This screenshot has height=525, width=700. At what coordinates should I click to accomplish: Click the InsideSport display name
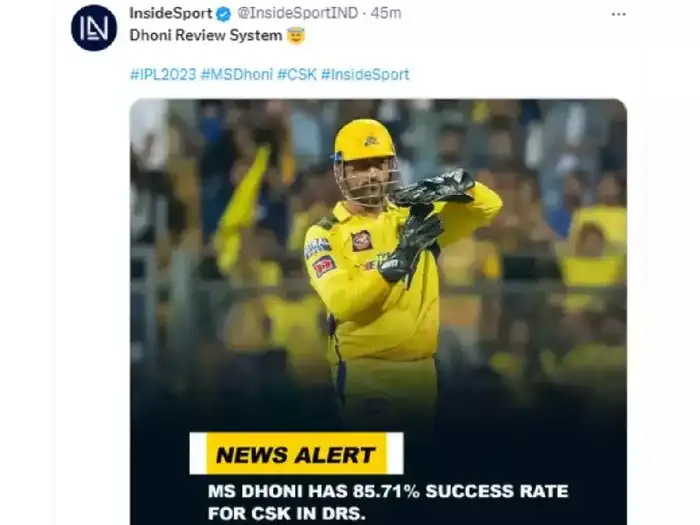pos(170,14)
